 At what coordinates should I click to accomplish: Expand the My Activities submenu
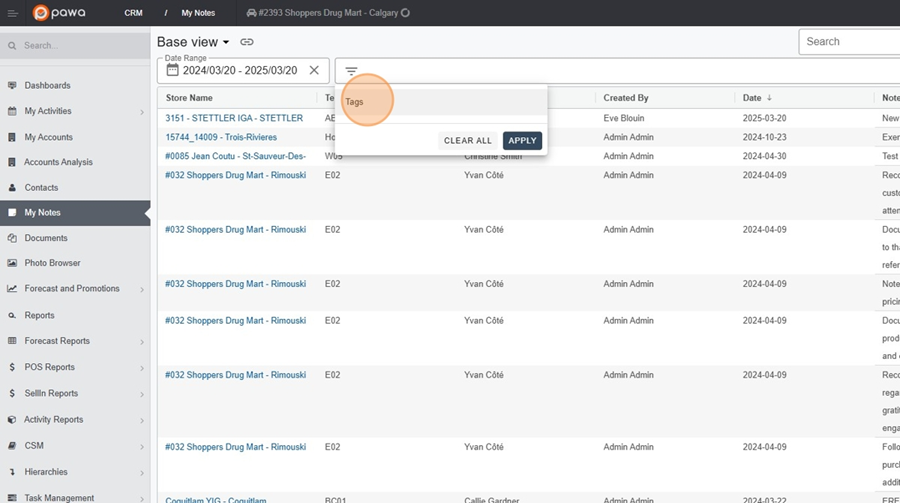coord(142,112)
